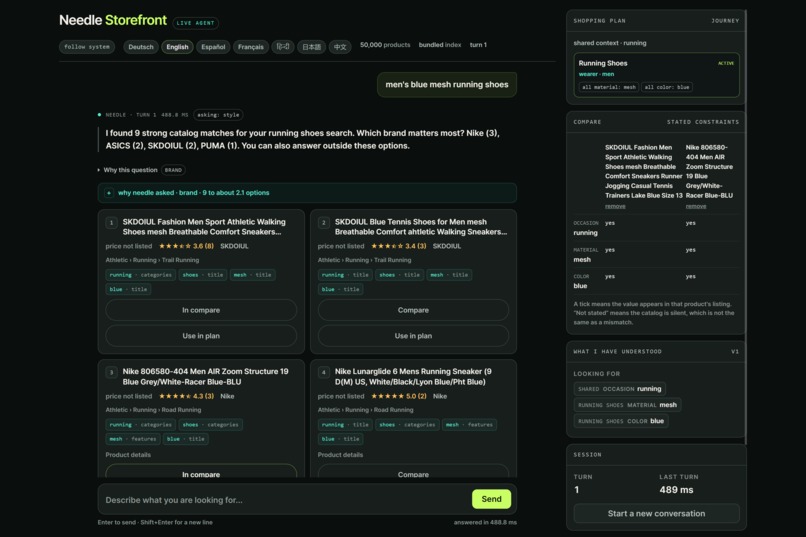Click the asking: style badge

218,115
